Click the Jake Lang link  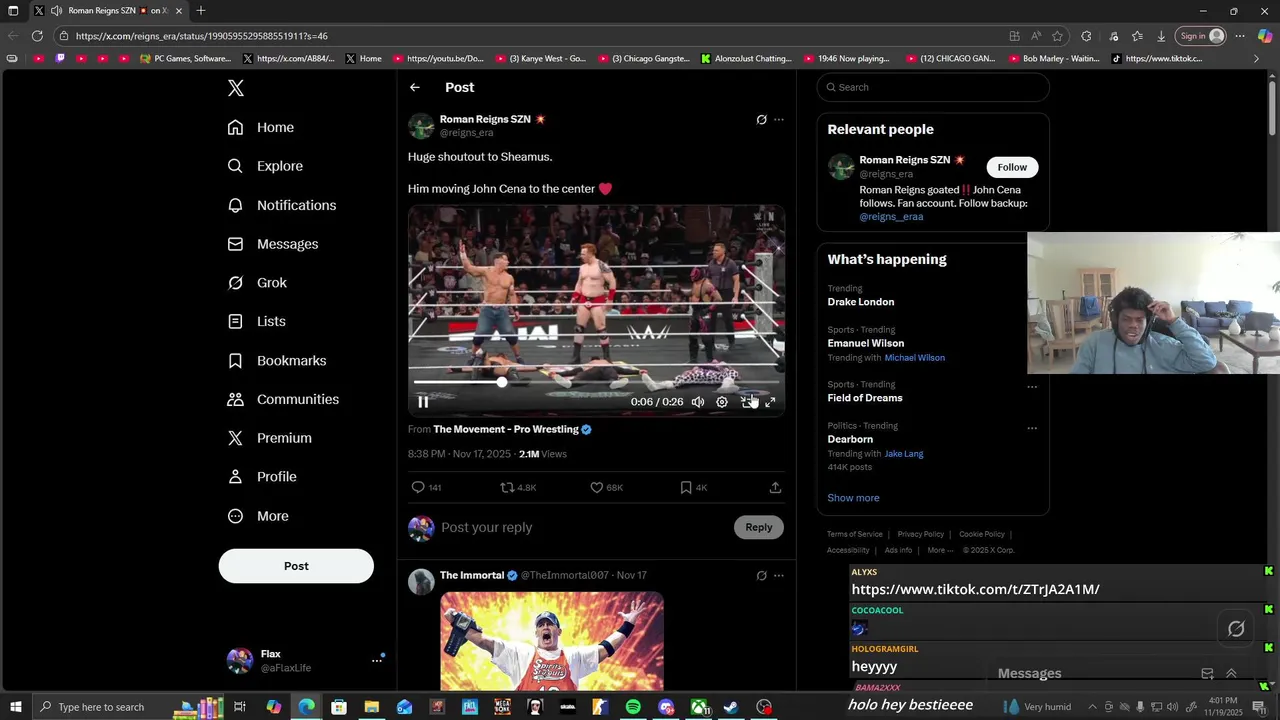coord(903,454)
